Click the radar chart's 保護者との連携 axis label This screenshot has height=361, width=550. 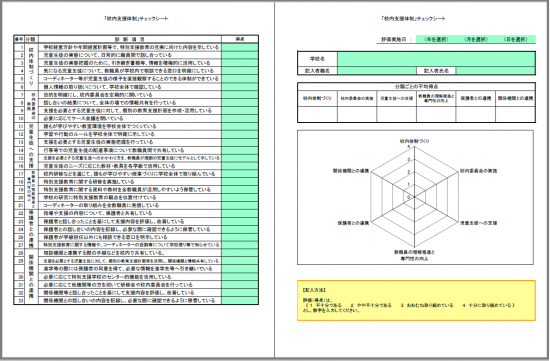point(353,223)
